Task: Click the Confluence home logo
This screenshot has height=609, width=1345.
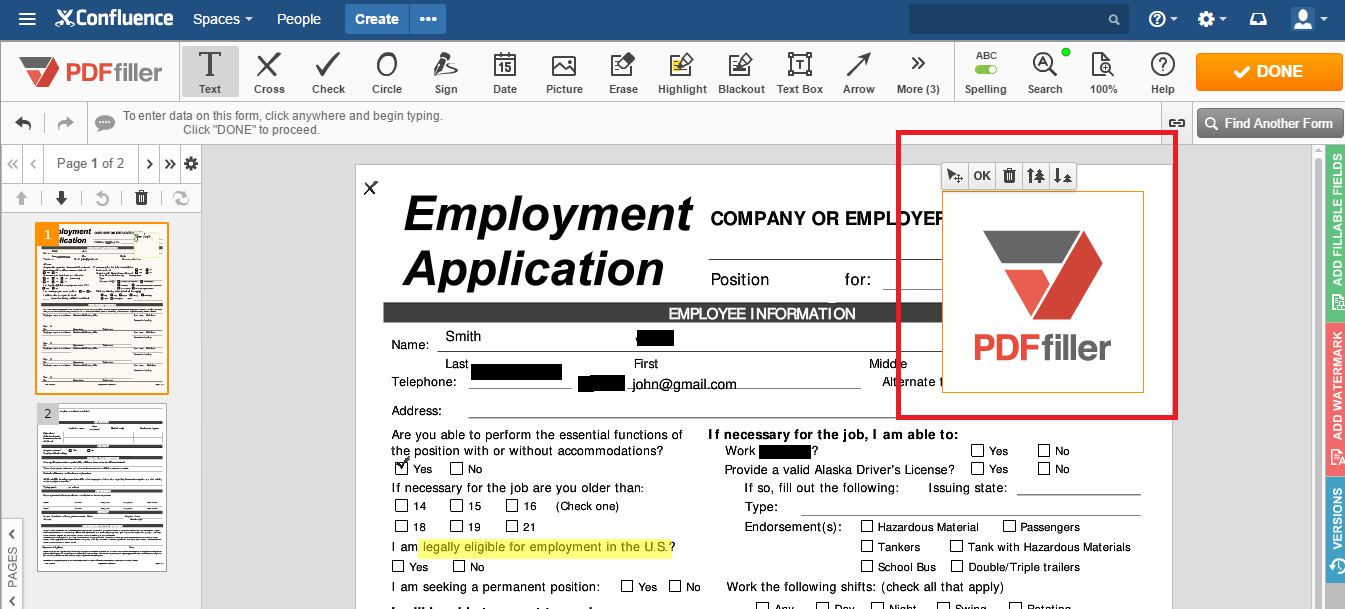Action: (x=114, y=19)
